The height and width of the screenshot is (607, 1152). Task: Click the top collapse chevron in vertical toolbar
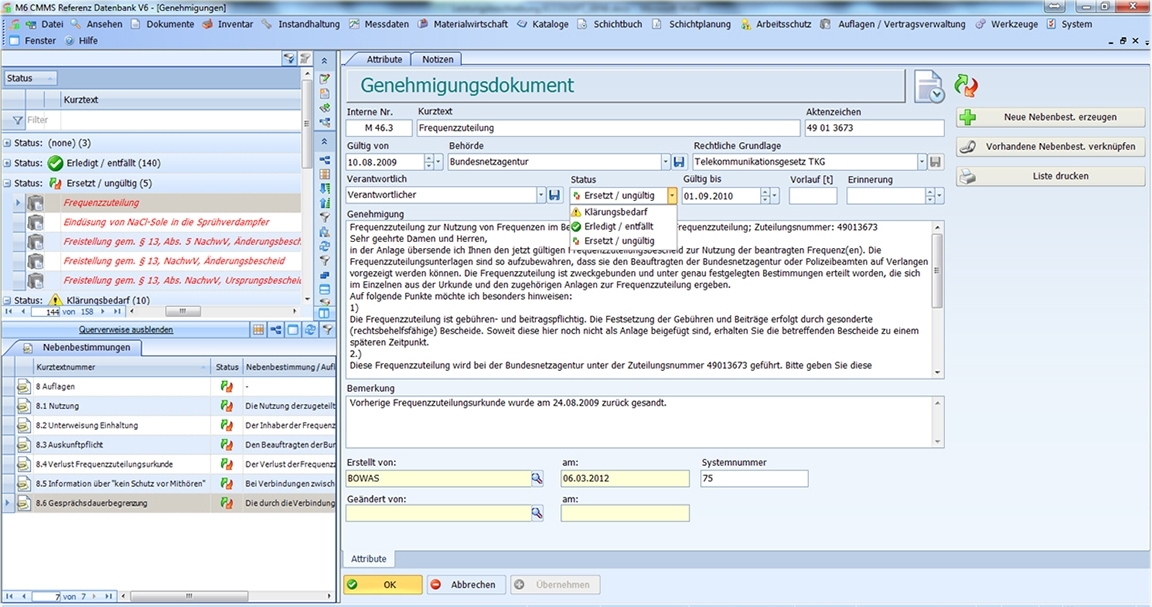pos(324,60)
